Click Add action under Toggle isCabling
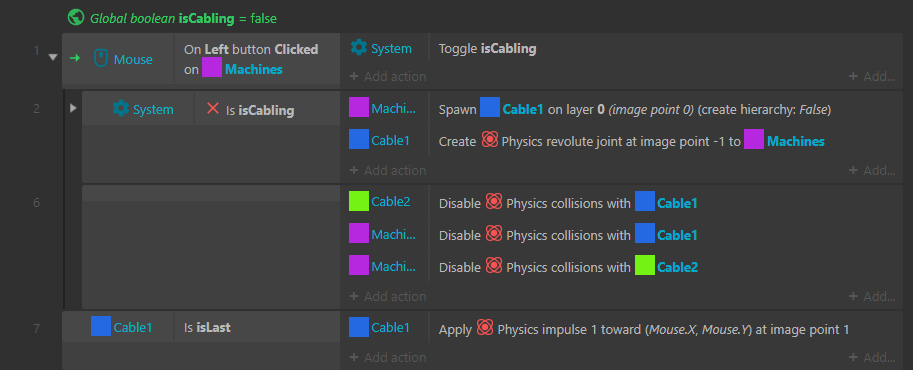Image resolution: width=913 pixels, height=370 pixels. click(388, 76)
